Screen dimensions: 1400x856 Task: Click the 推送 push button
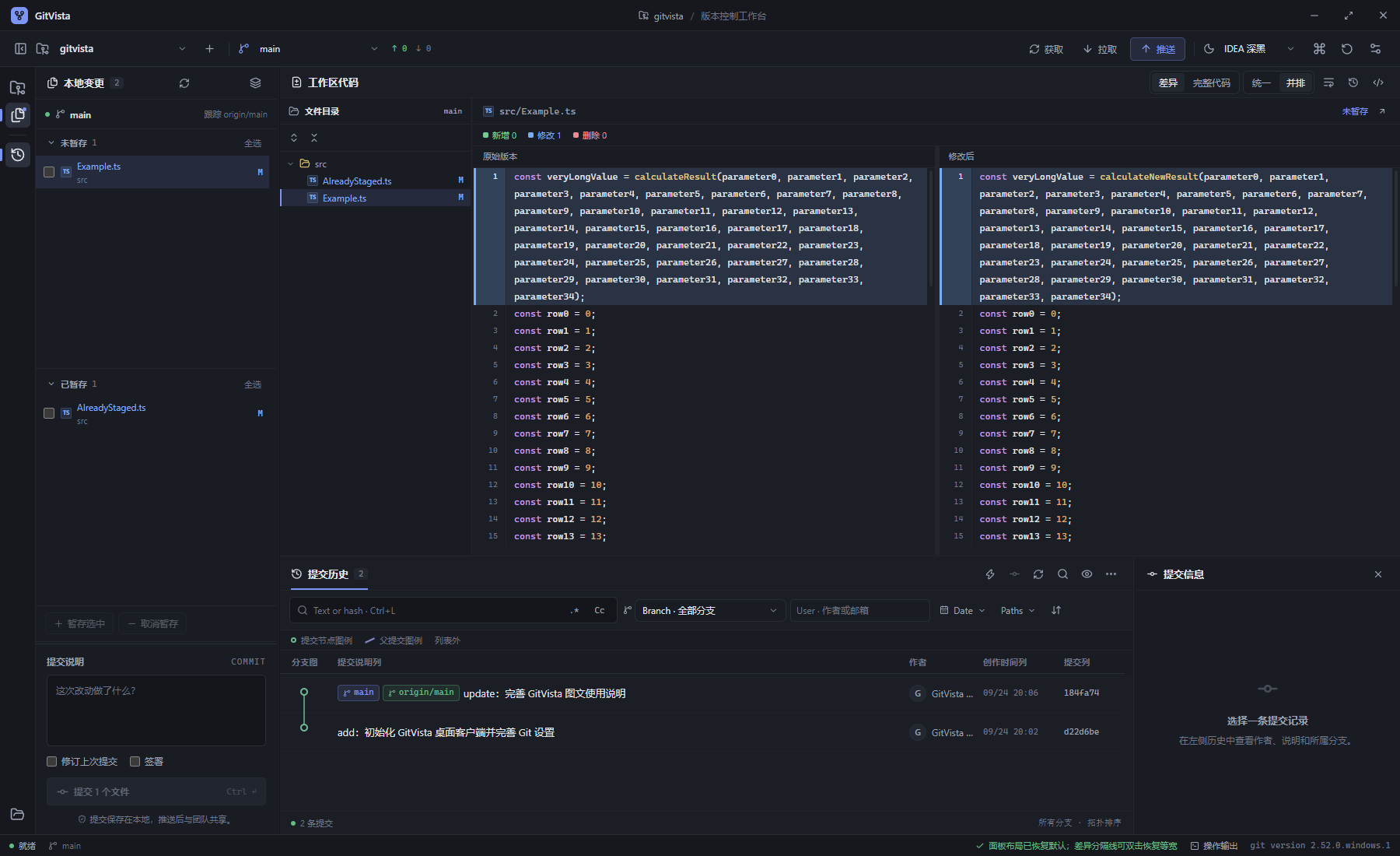click(1157, 49)
